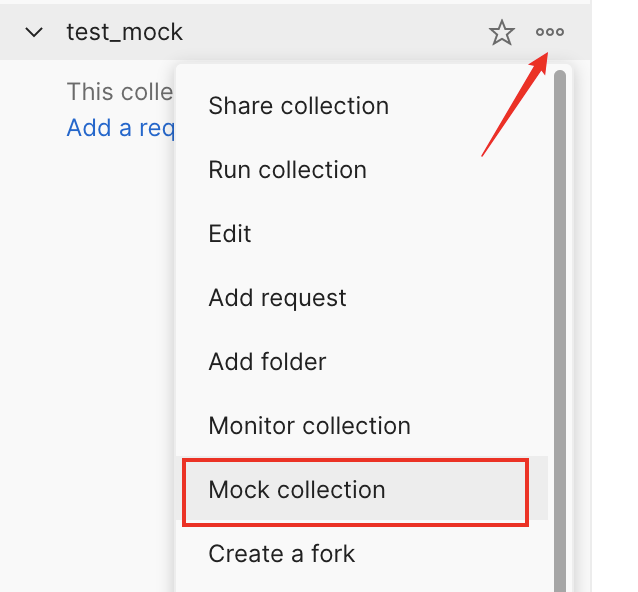Click the sidebar's right edge divider
This screenshot has height=592, width=638.
(x=592, y=300)
